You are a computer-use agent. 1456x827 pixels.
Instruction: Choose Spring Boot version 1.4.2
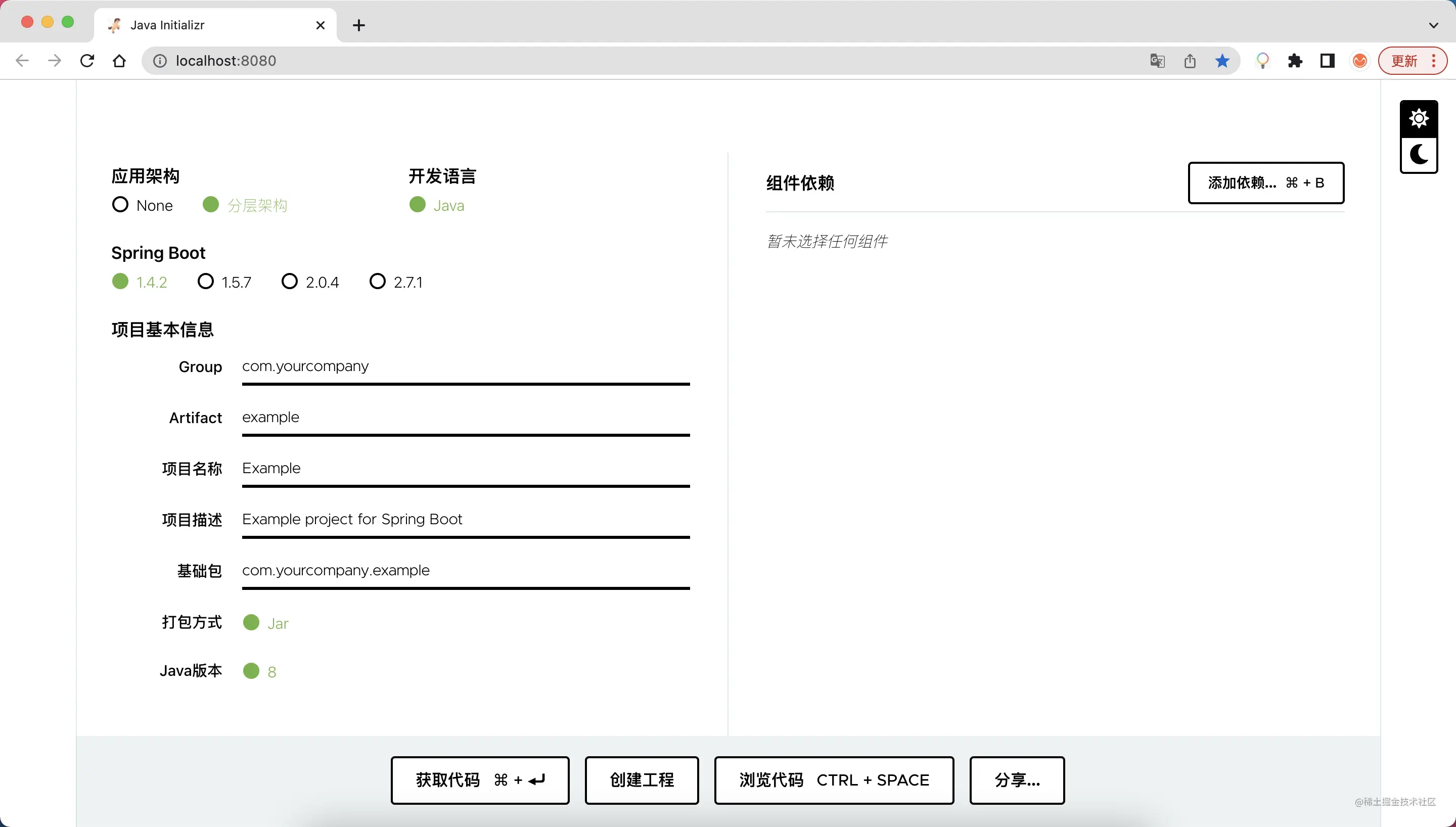[x=140, y=282]
